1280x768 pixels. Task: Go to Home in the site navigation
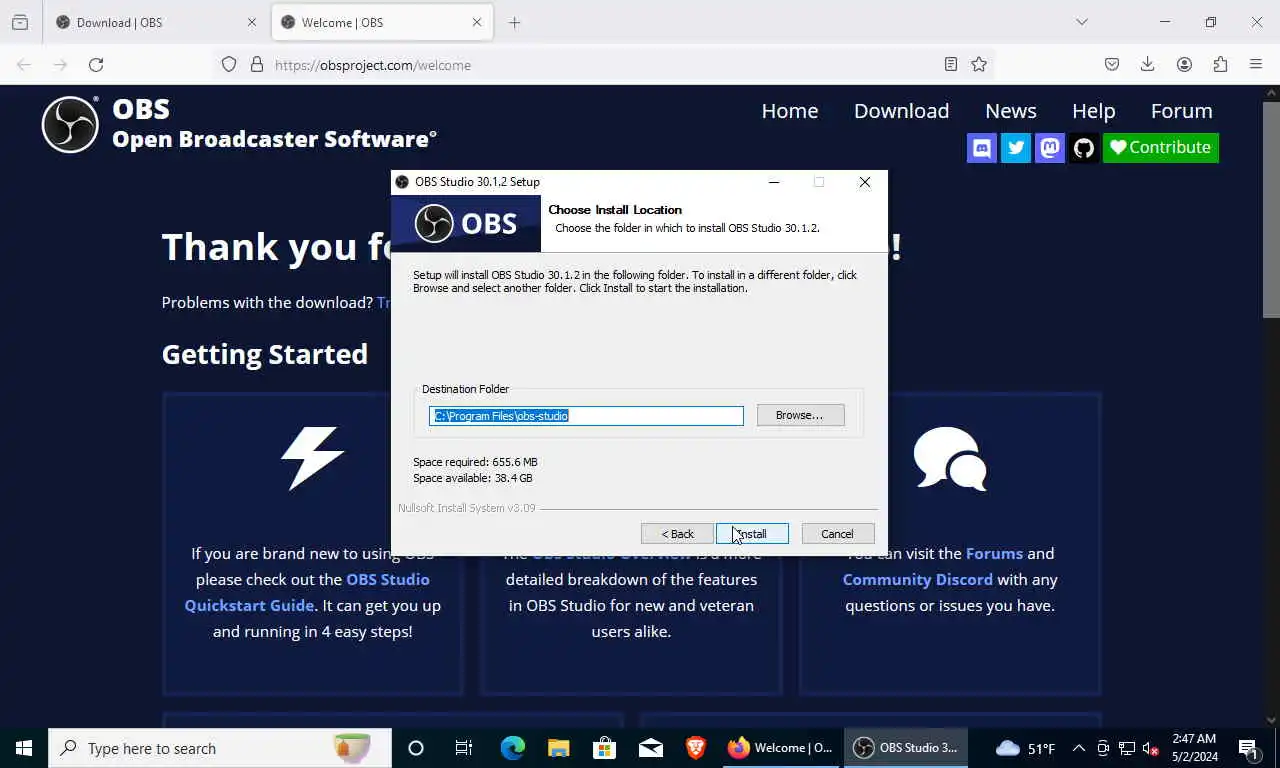tap(790, 111)
